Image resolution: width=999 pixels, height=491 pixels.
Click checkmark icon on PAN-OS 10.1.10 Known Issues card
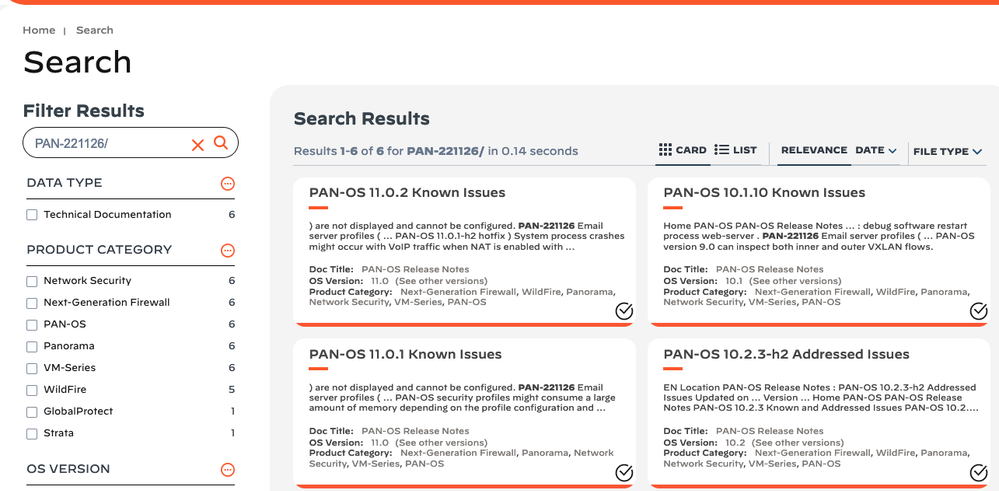(x=979, y=311)
